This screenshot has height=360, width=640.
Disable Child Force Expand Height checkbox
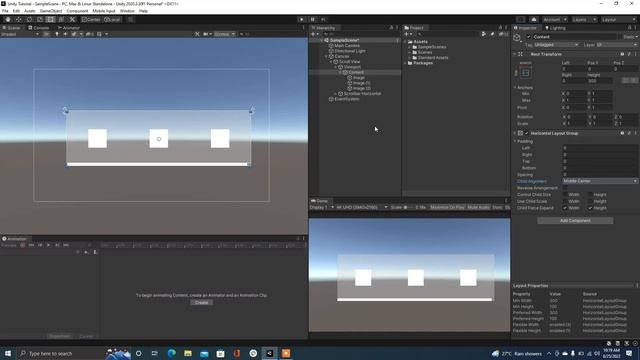(x=590, y=208)
